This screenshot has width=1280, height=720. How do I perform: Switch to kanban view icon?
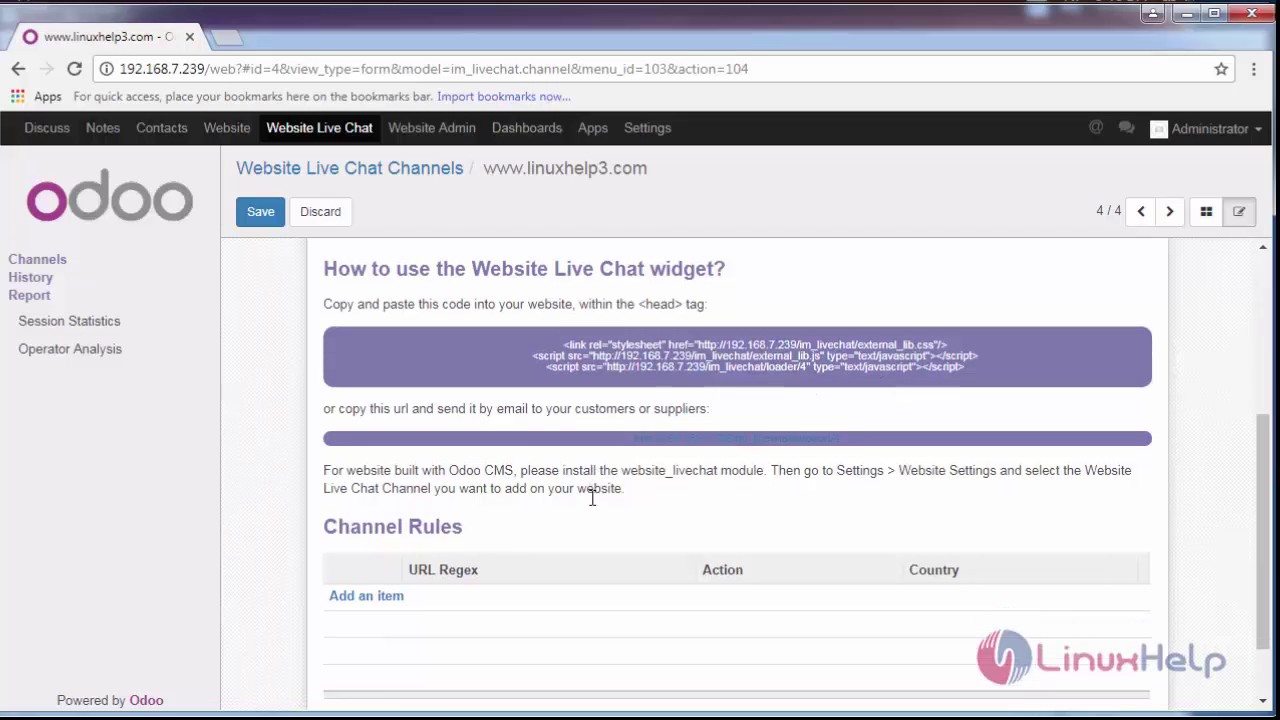(x=1206, y=212)
